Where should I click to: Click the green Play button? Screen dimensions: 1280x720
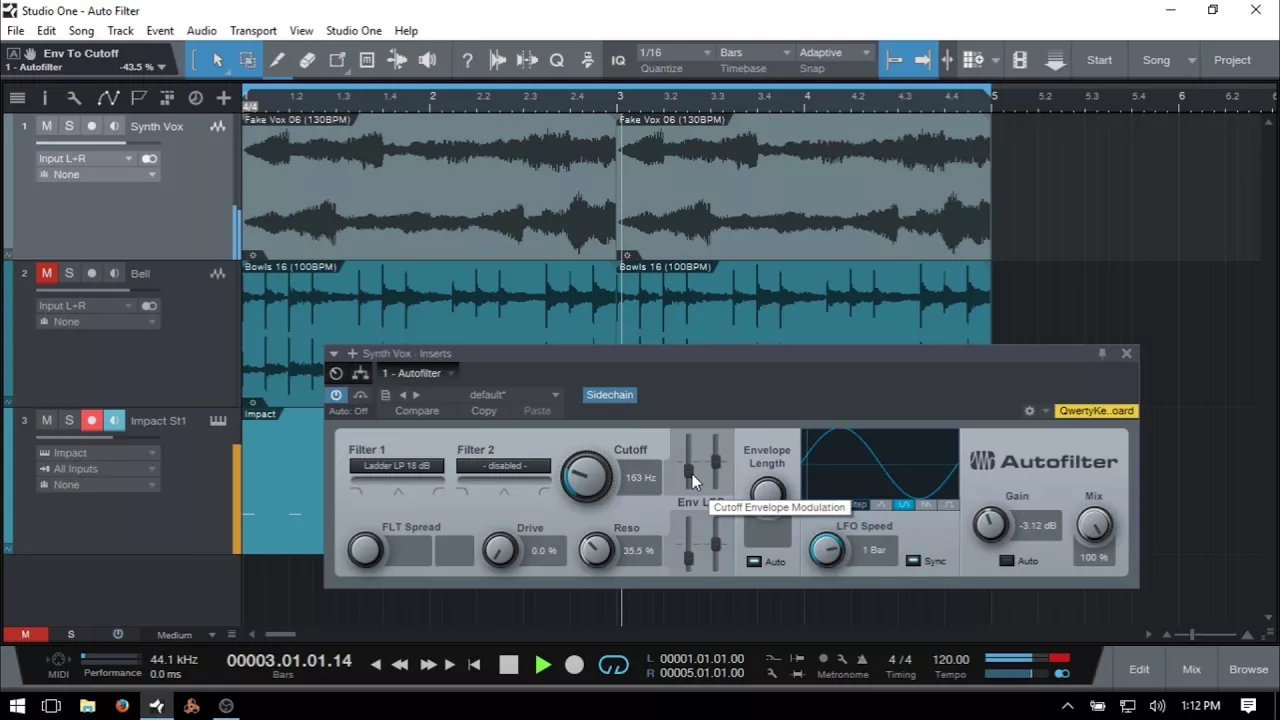(x=543, y=665)
